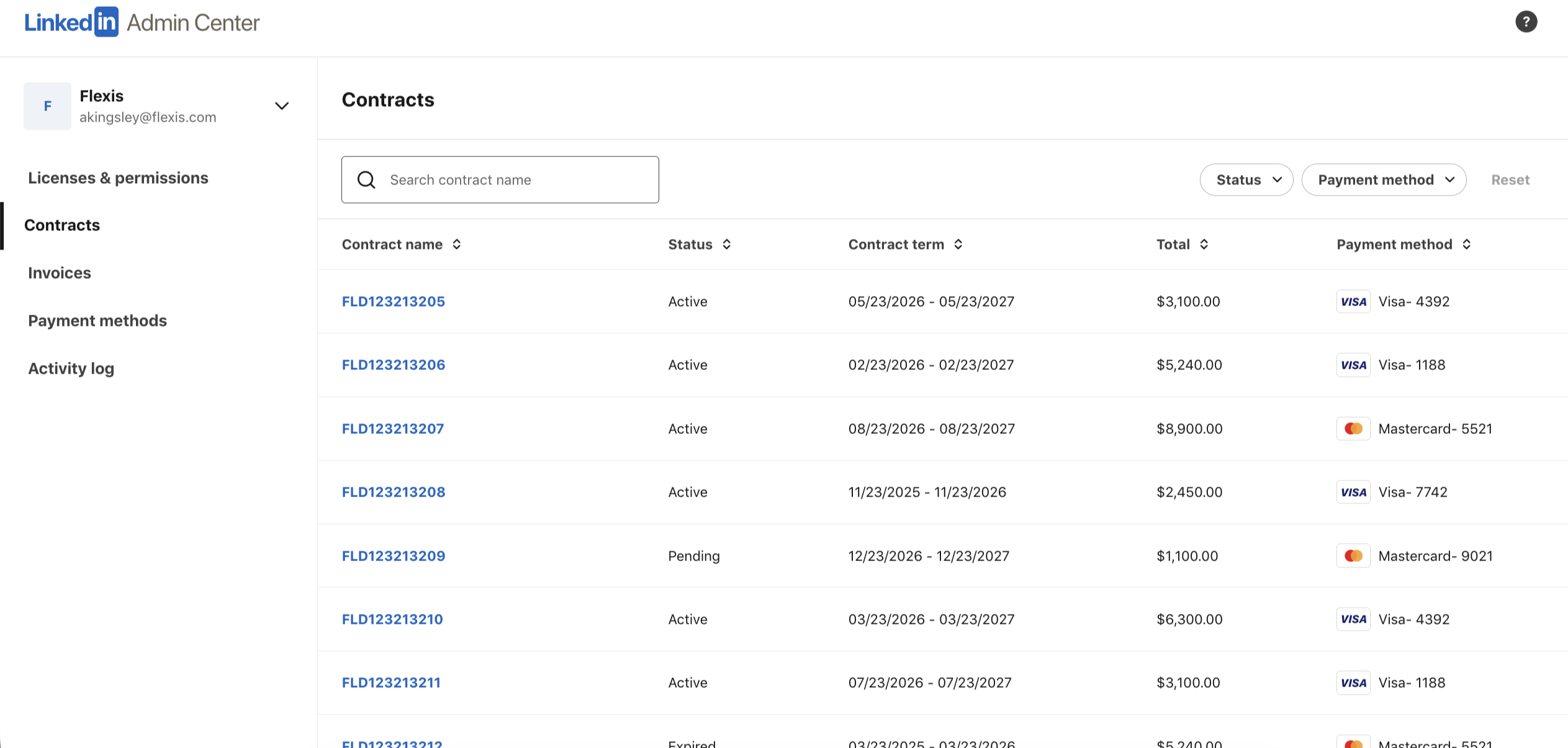Click Pending status of FLD123213209
This screenshot has width=1568, height=748.
pos(694,556)
